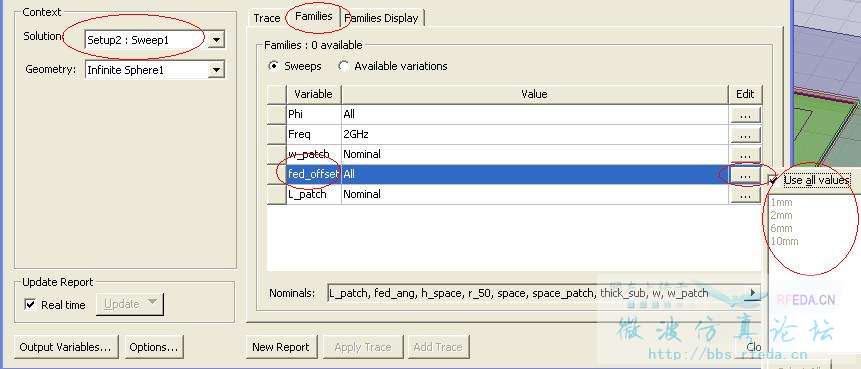The image size is (861, 369).
Task: Click the Add Trace button
Action: [438, 347]
